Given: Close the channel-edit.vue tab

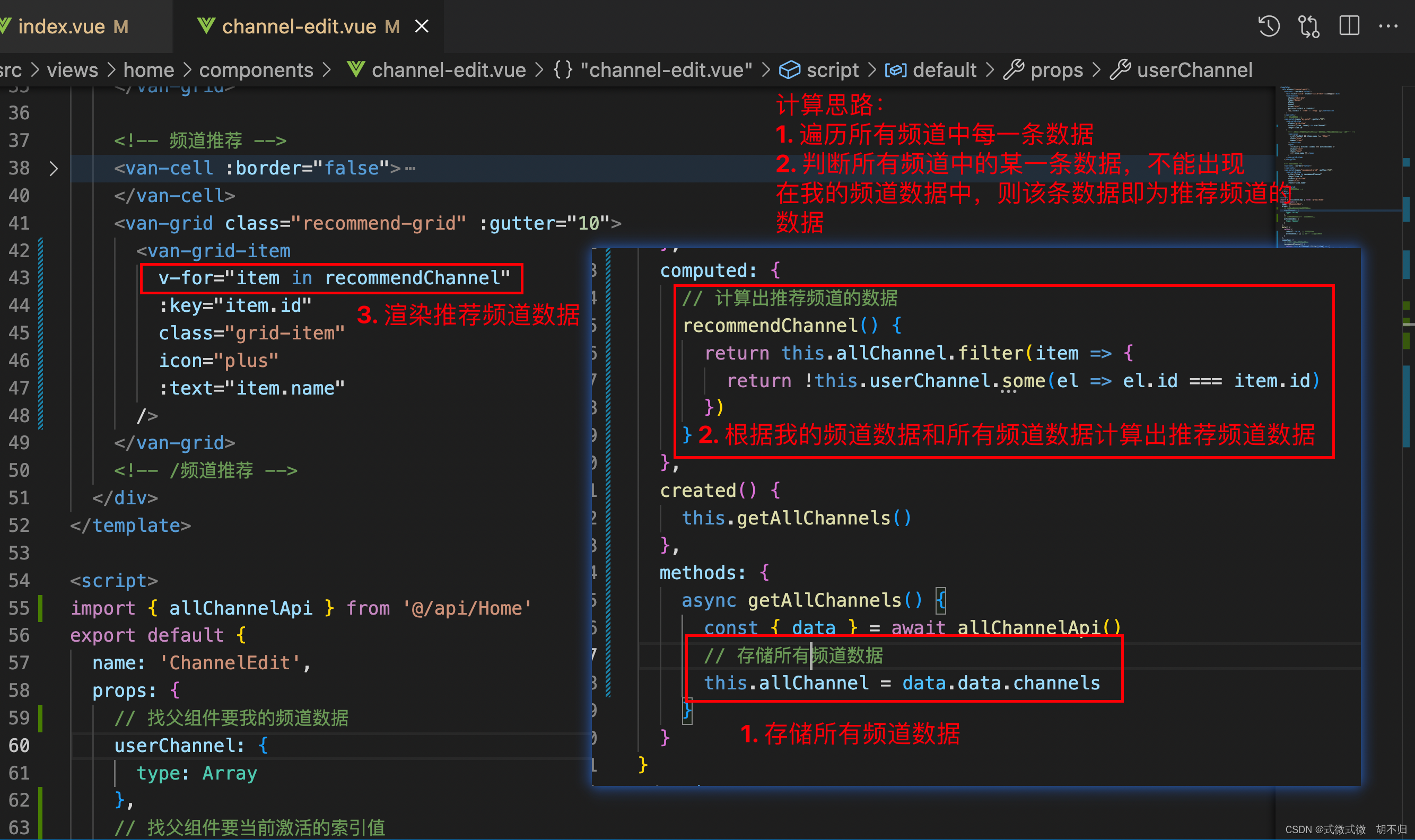Looking at the screenshot, I should (422, 26).
